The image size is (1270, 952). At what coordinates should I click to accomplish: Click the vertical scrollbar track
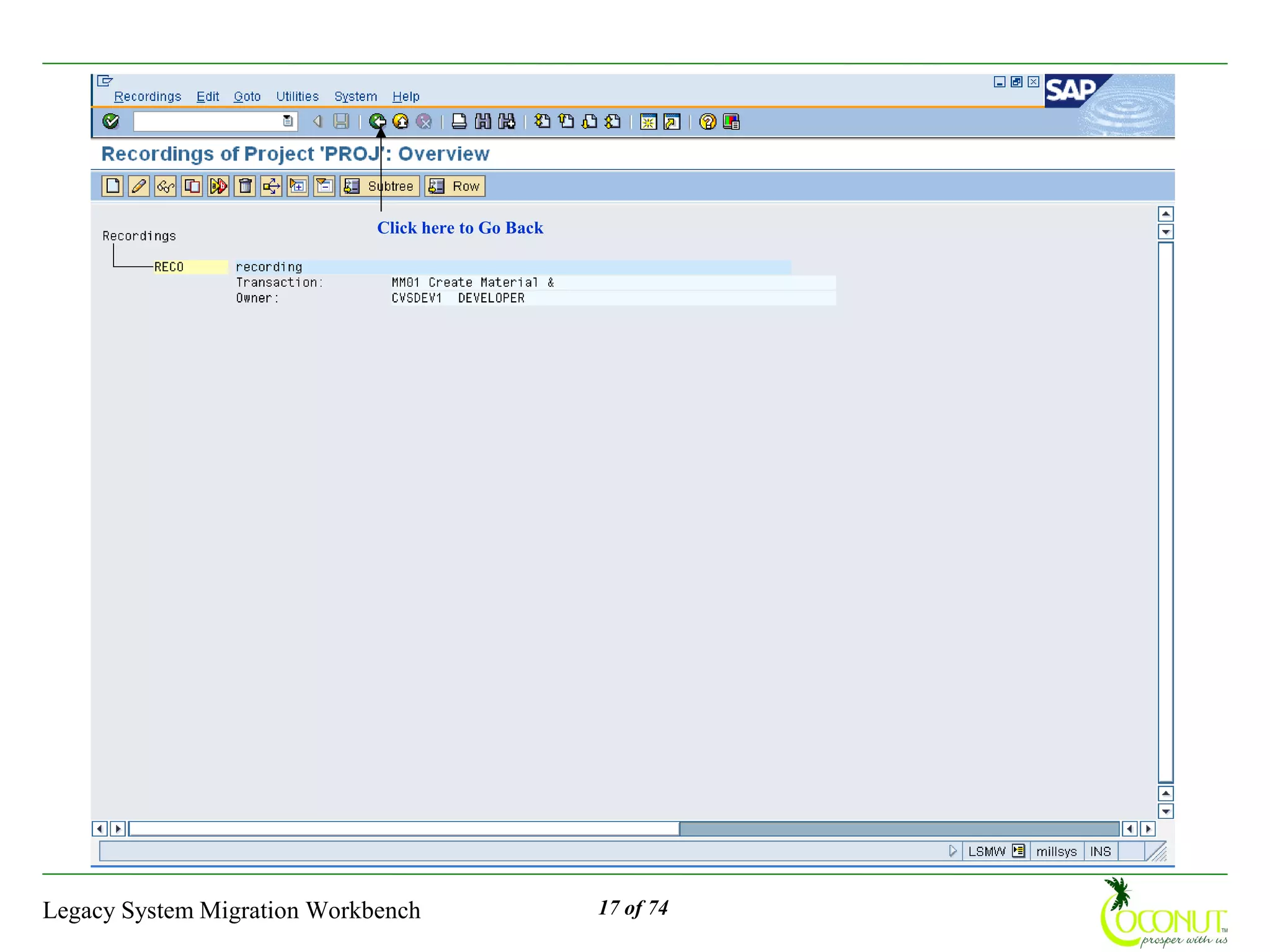[x=1166, y=511]
